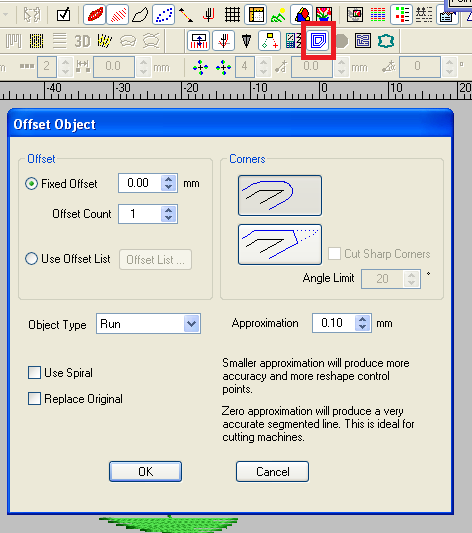Select the 3D stitch type icon
The width and height of the screenshot is (472, 533).
tap(82, 41)
